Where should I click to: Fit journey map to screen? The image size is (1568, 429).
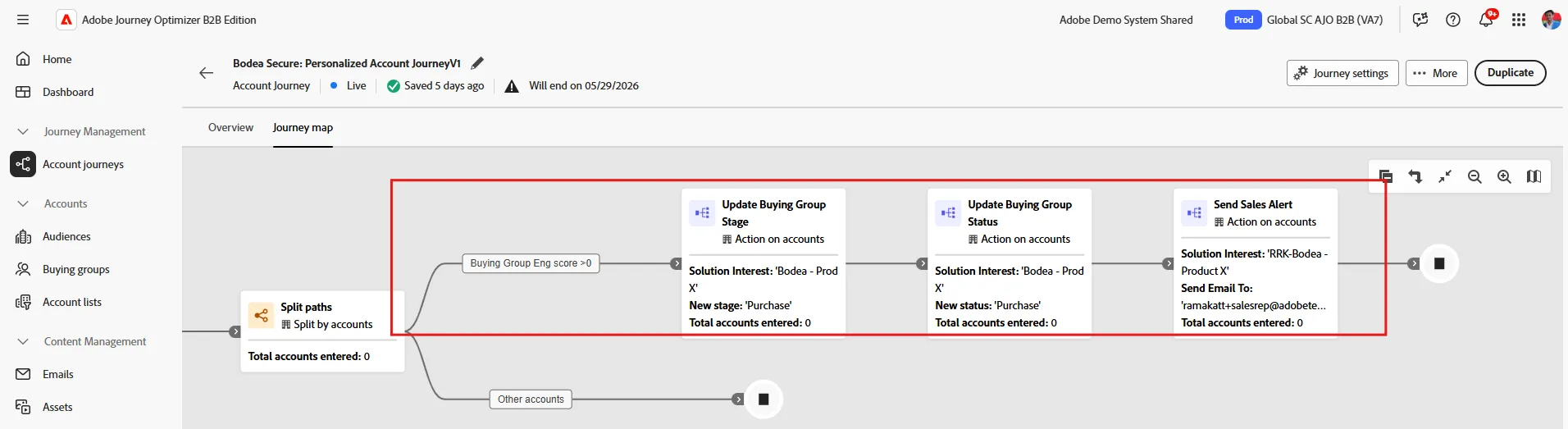point(1445,176)
